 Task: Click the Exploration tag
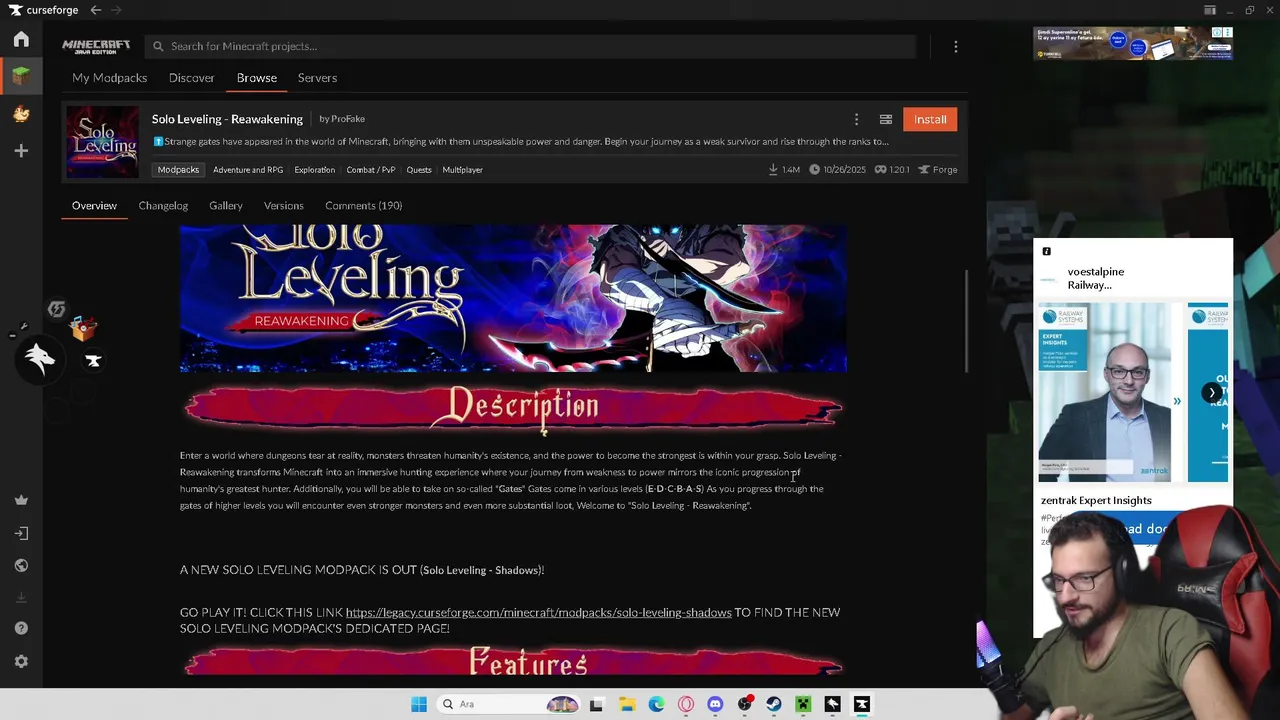[x=314, y=170]
